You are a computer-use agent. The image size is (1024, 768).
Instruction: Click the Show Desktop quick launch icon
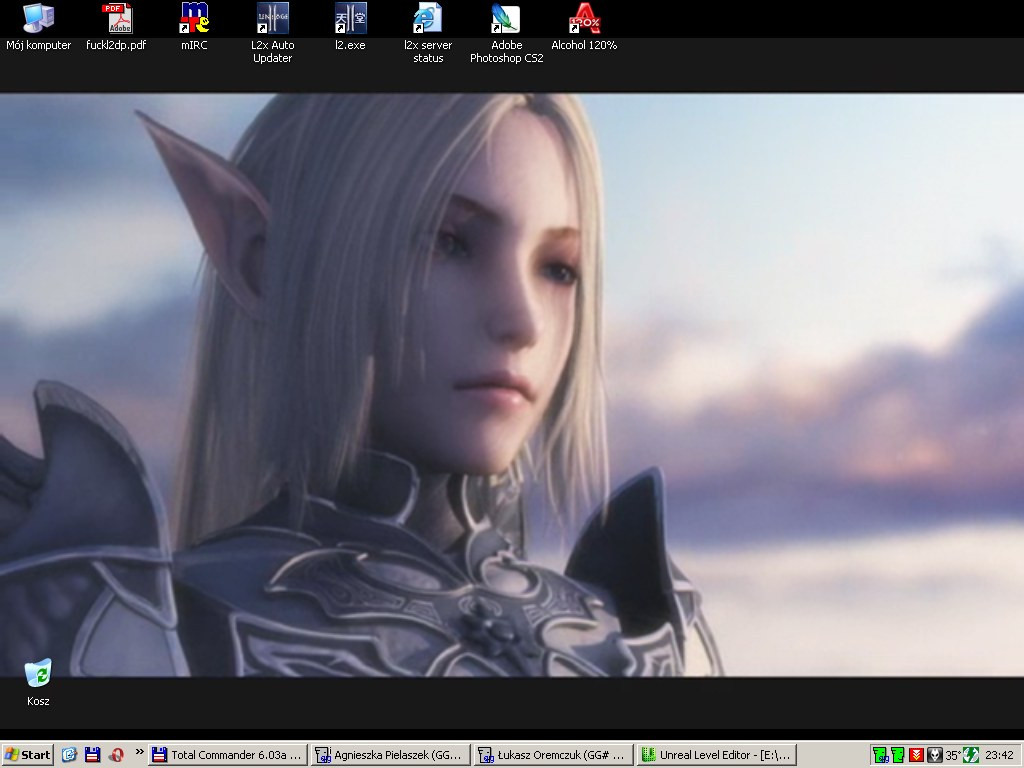point(69,755)
